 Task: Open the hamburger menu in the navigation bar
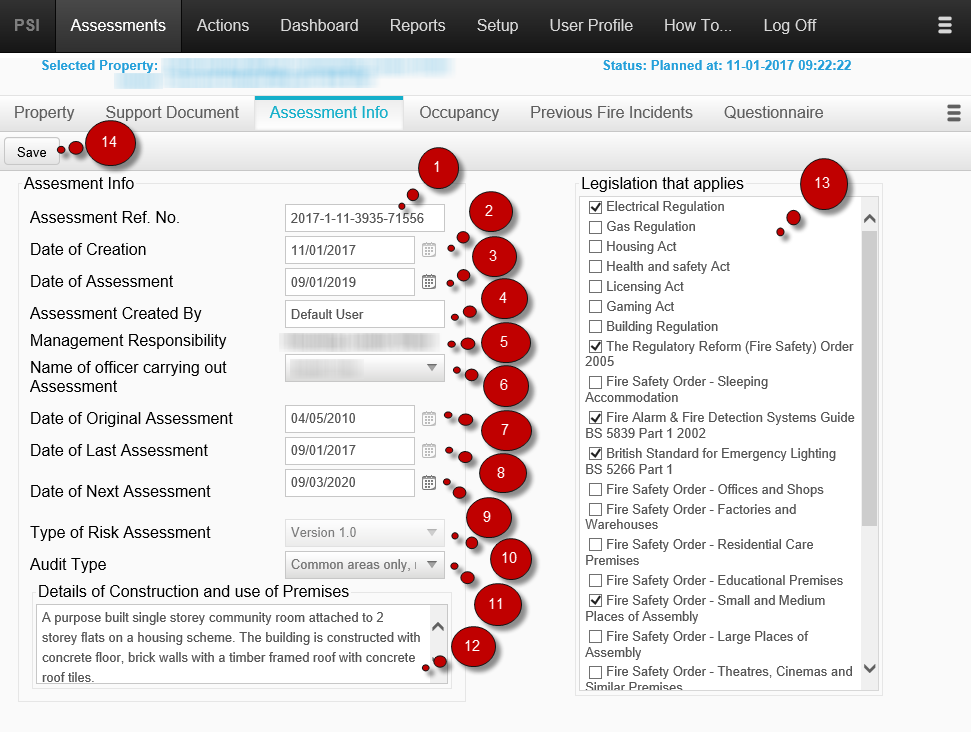944,25
